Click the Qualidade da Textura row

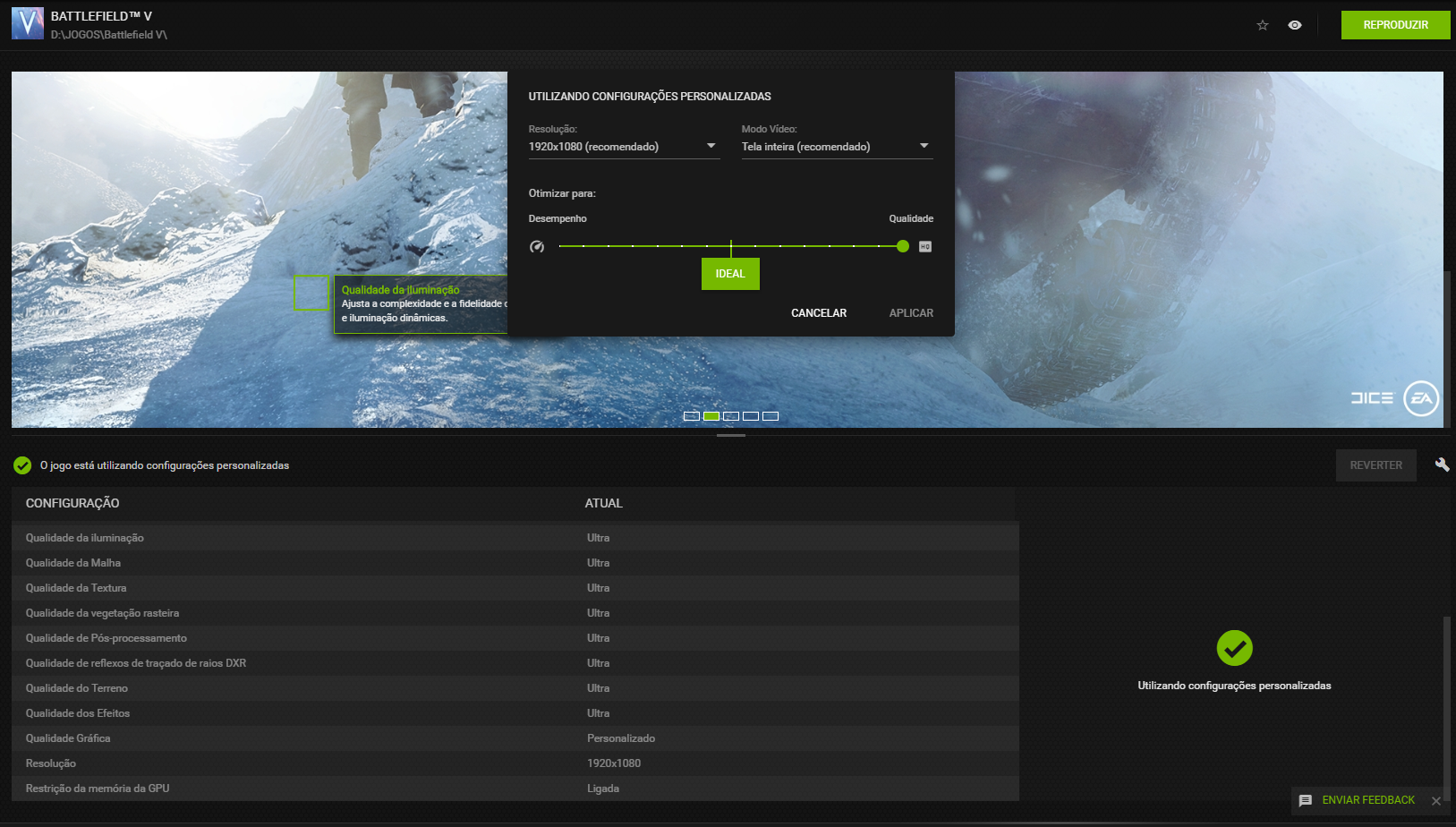pyautogui.click(x=515, y=588)
